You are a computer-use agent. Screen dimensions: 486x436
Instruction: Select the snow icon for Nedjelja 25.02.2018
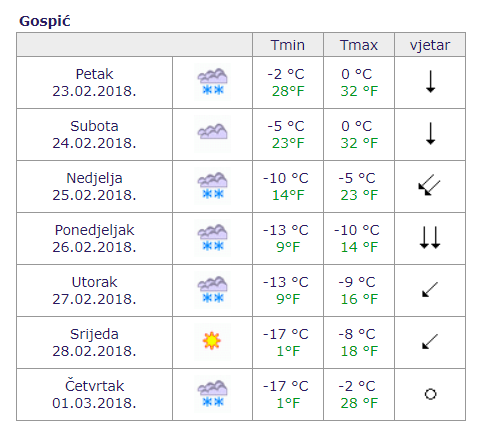point(212,186)
